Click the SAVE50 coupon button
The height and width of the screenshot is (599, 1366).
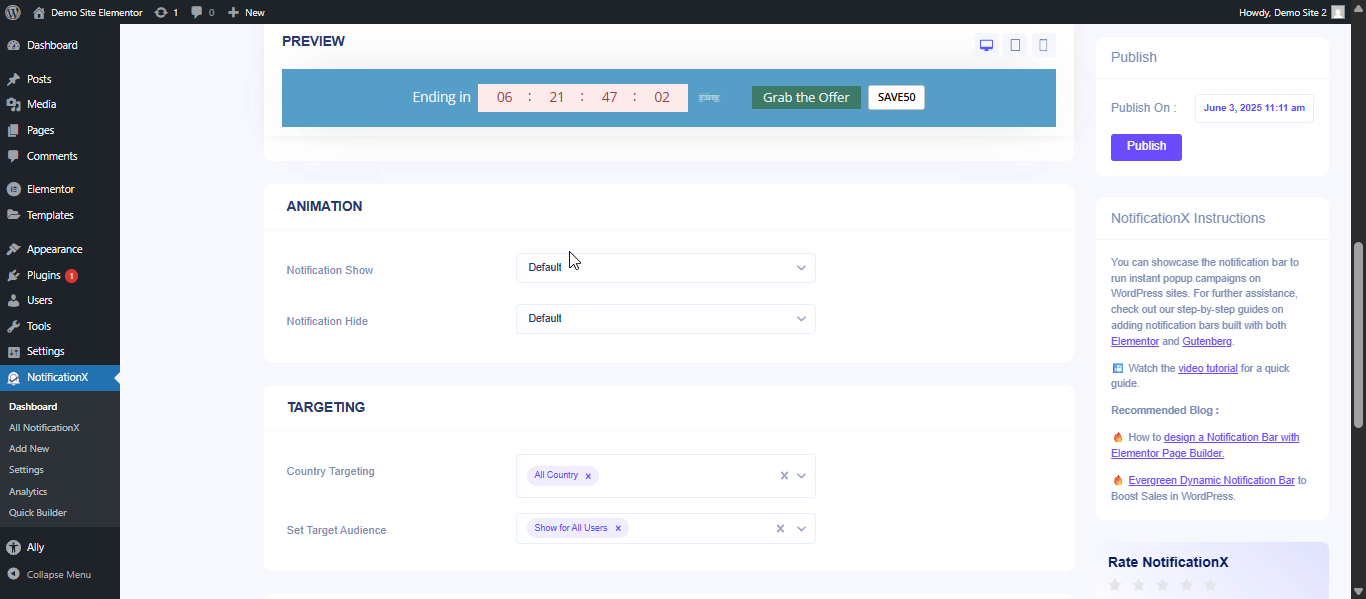point(896,97)
